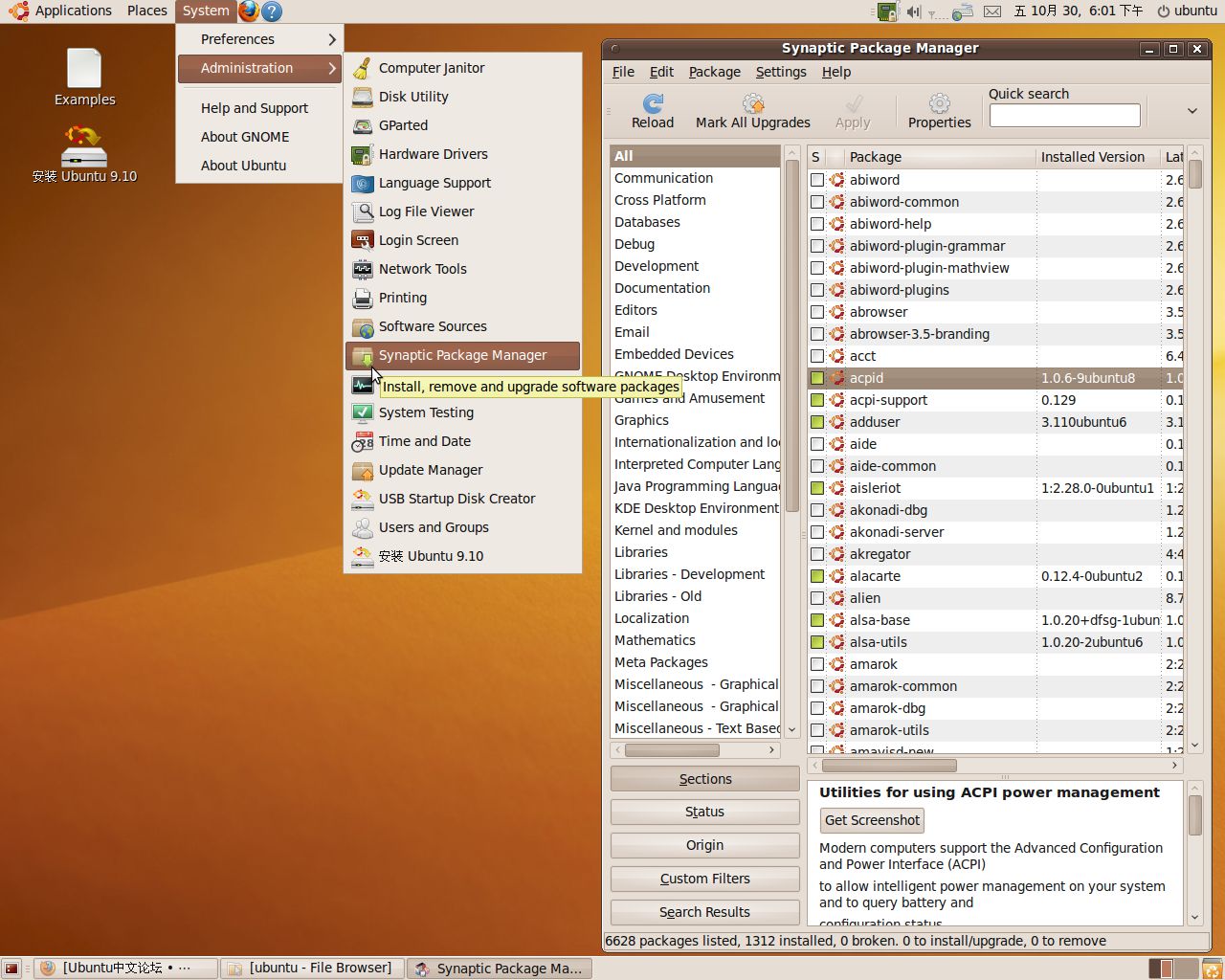Open the ubuntu user menu in top panel
Image resolution: width=1225 pixels, height=980 pixels.
[x=1187, y=11]
